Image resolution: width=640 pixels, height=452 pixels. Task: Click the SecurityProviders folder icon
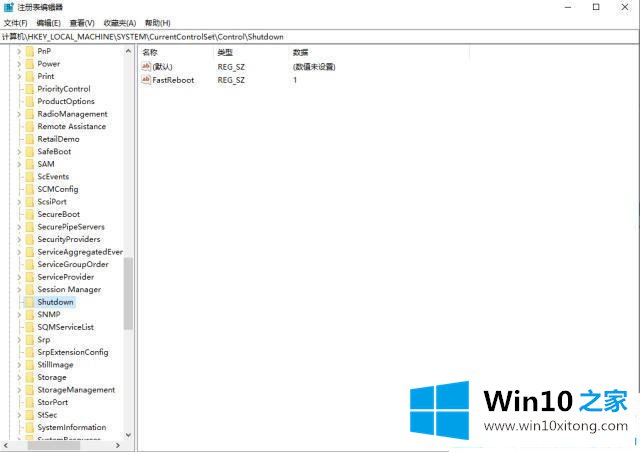[29, 239]
